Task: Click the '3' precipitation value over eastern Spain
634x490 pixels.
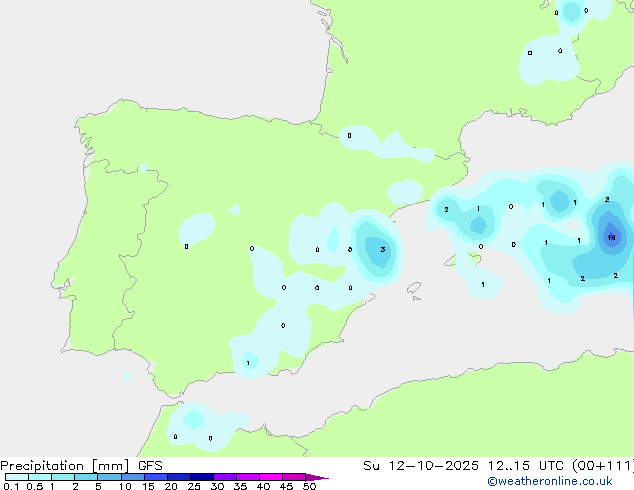Action: [x=383, y=249]
